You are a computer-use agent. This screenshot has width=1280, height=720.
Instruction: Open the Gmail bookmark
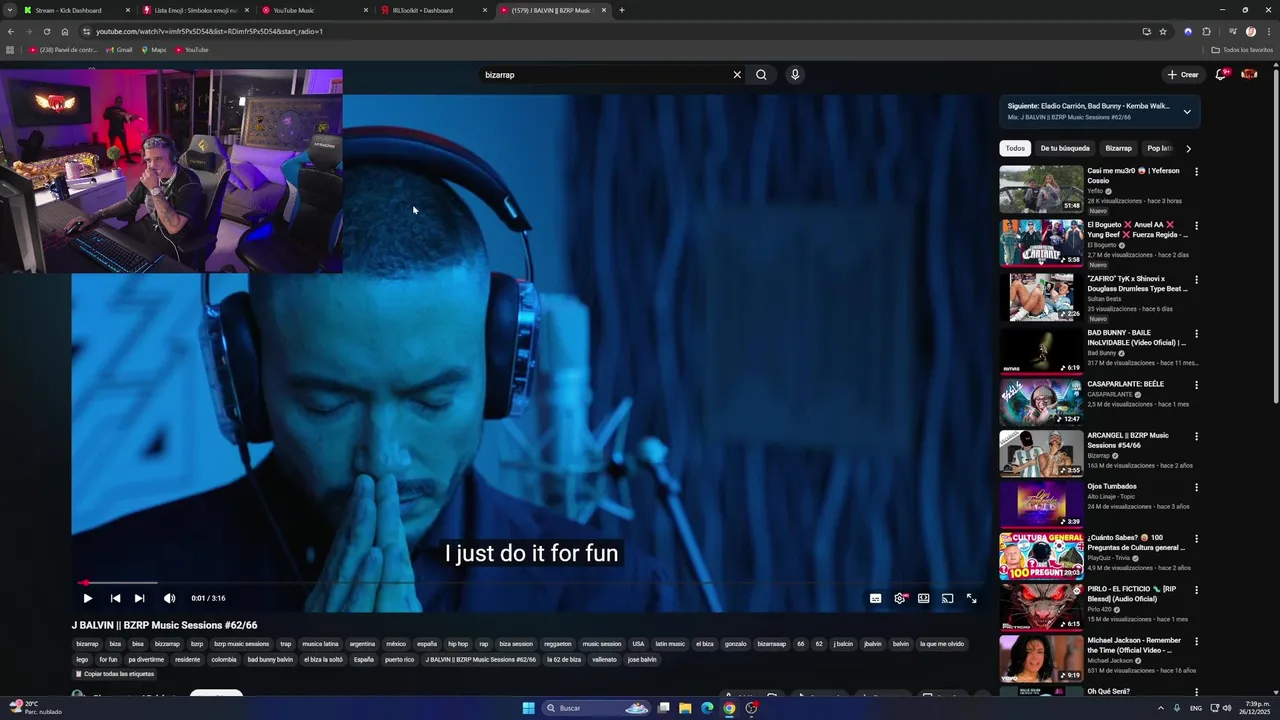(x=119, y=50)
